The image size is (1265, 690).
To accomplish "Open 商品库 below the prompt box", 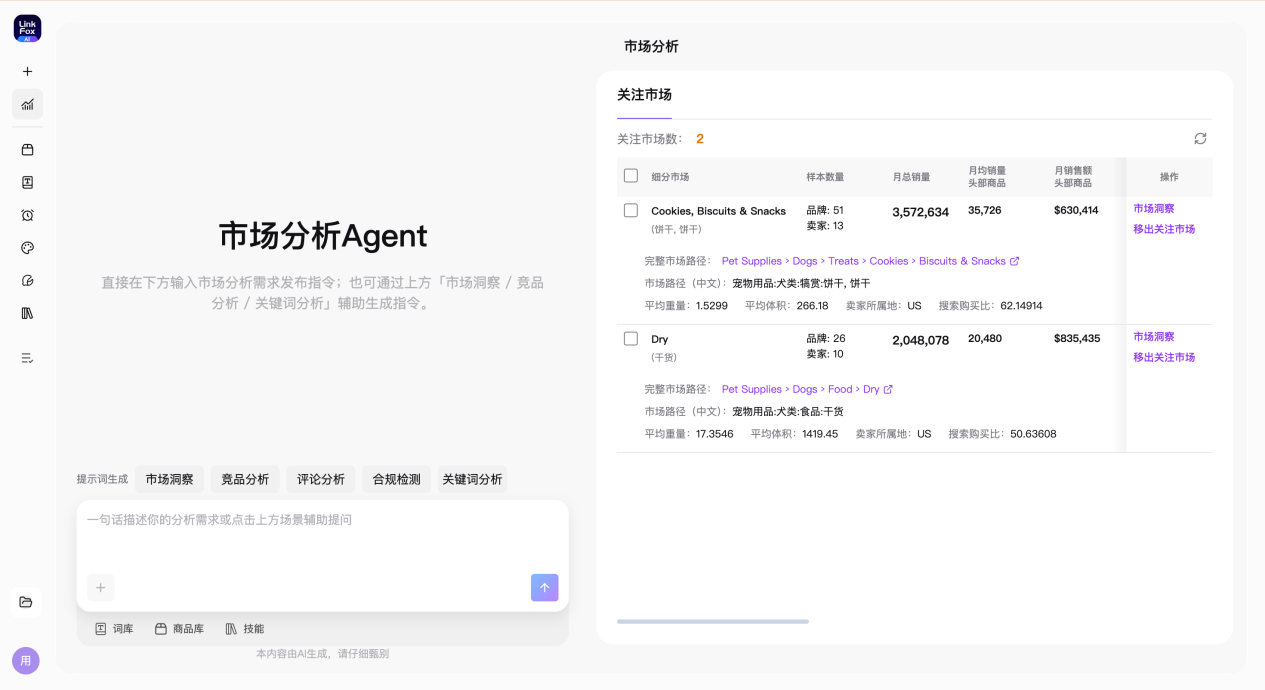I will [179, 629].
